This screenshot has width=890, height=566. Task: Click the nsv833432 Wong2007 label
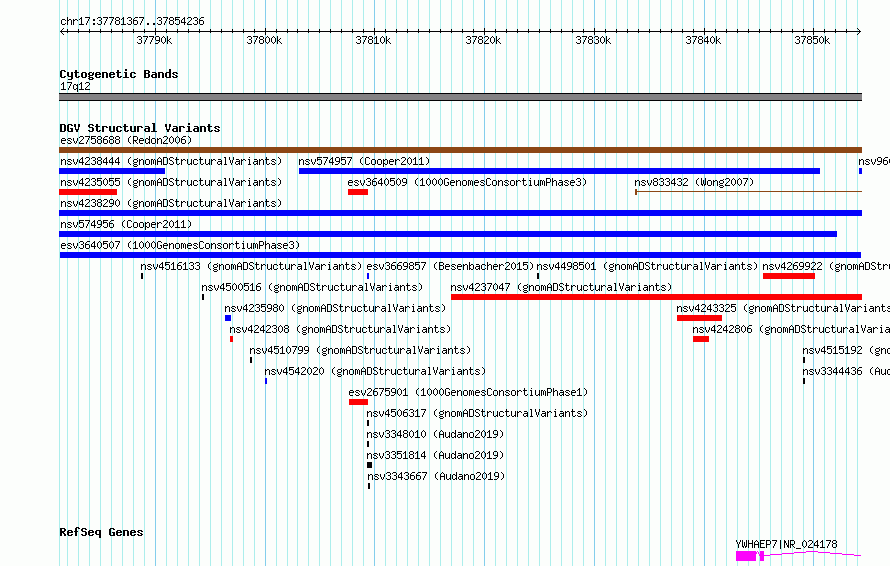tap(694, 182)
